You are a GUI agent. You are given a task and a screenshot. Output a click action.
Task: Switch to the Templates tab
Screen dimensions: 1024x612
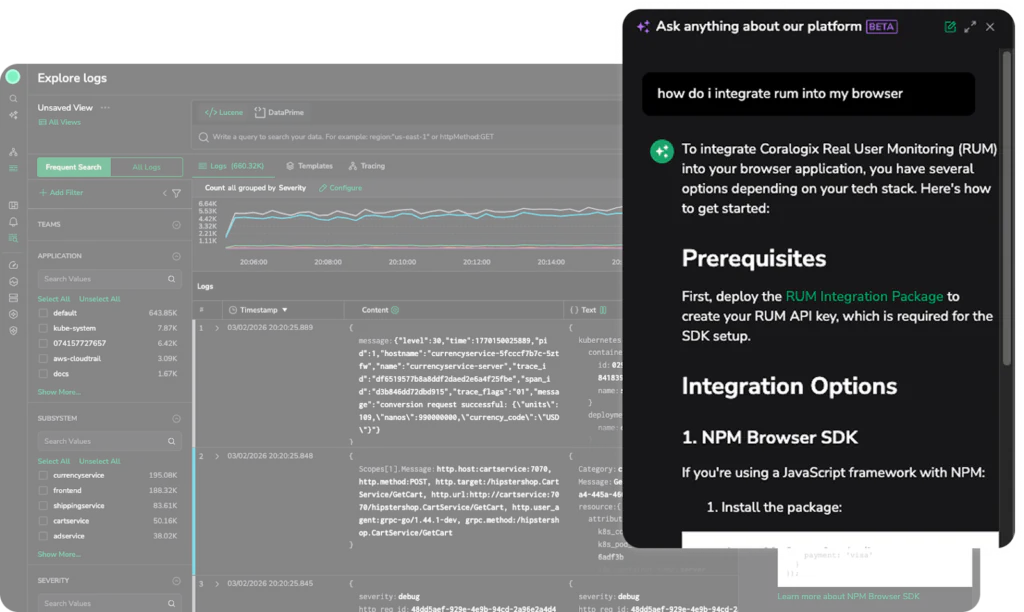click(309, 166)
